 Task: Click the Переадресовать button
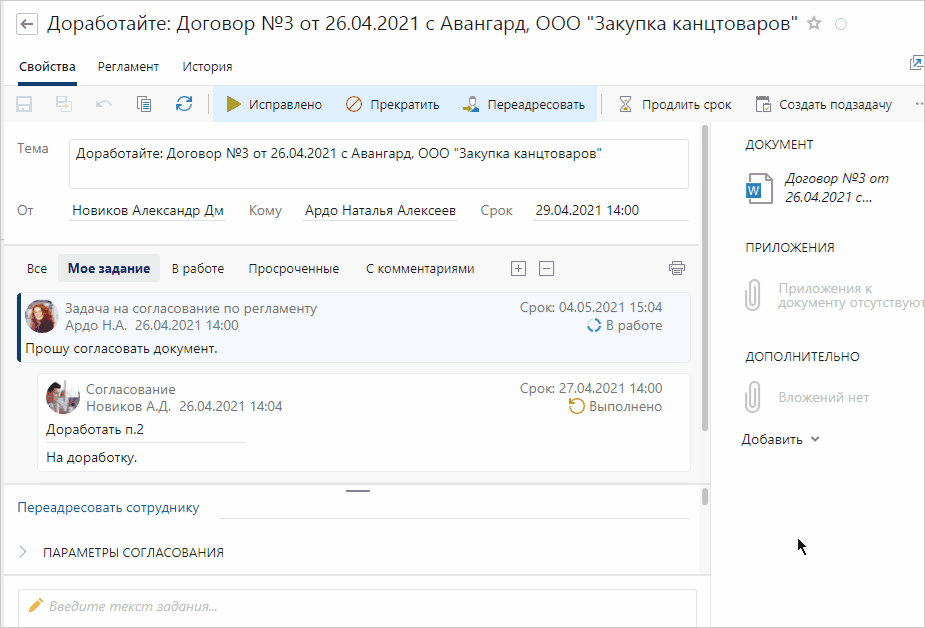pos(525,104)
